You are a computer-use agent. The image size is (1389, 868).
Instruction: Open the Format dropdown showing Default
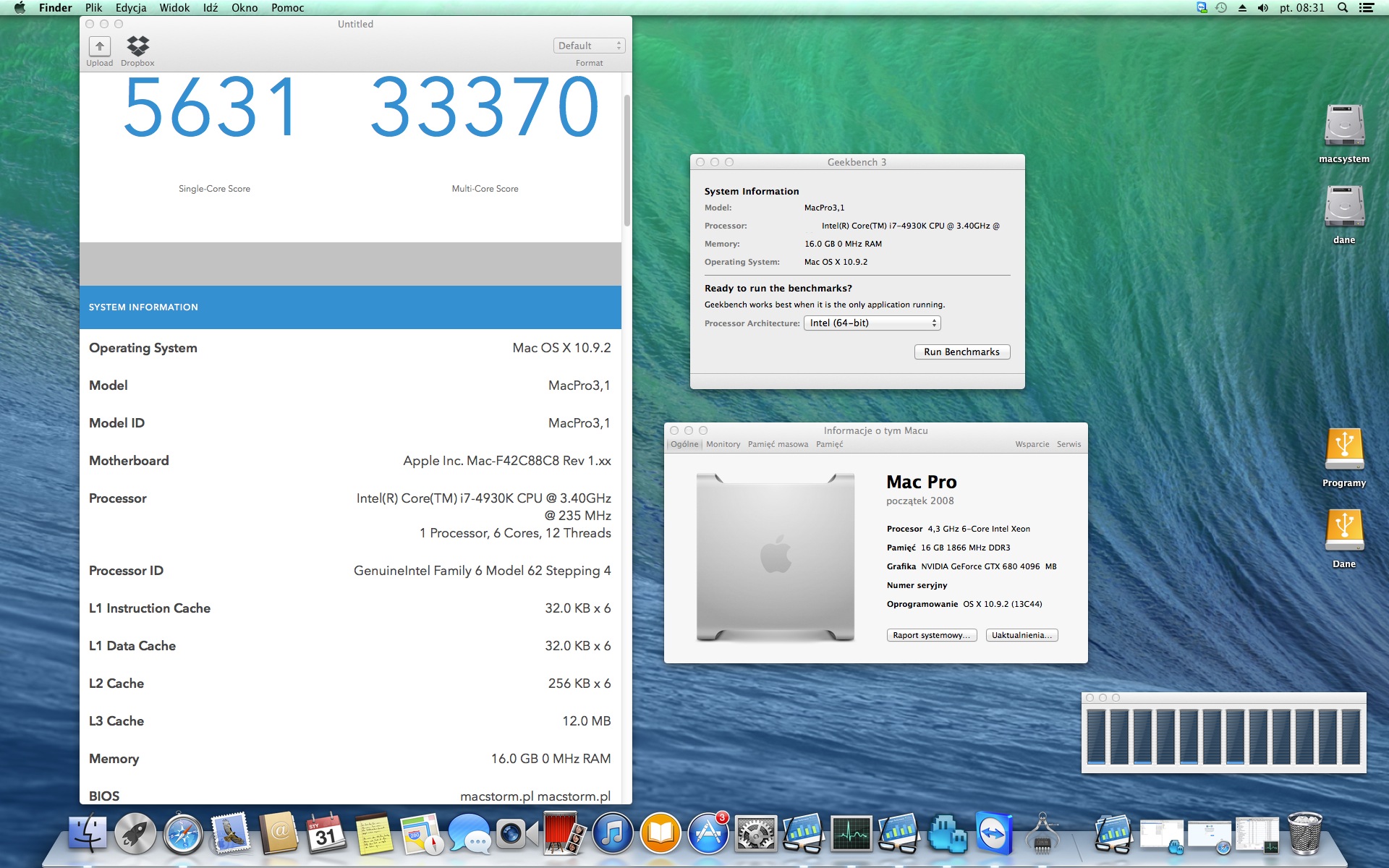(590, 46)
